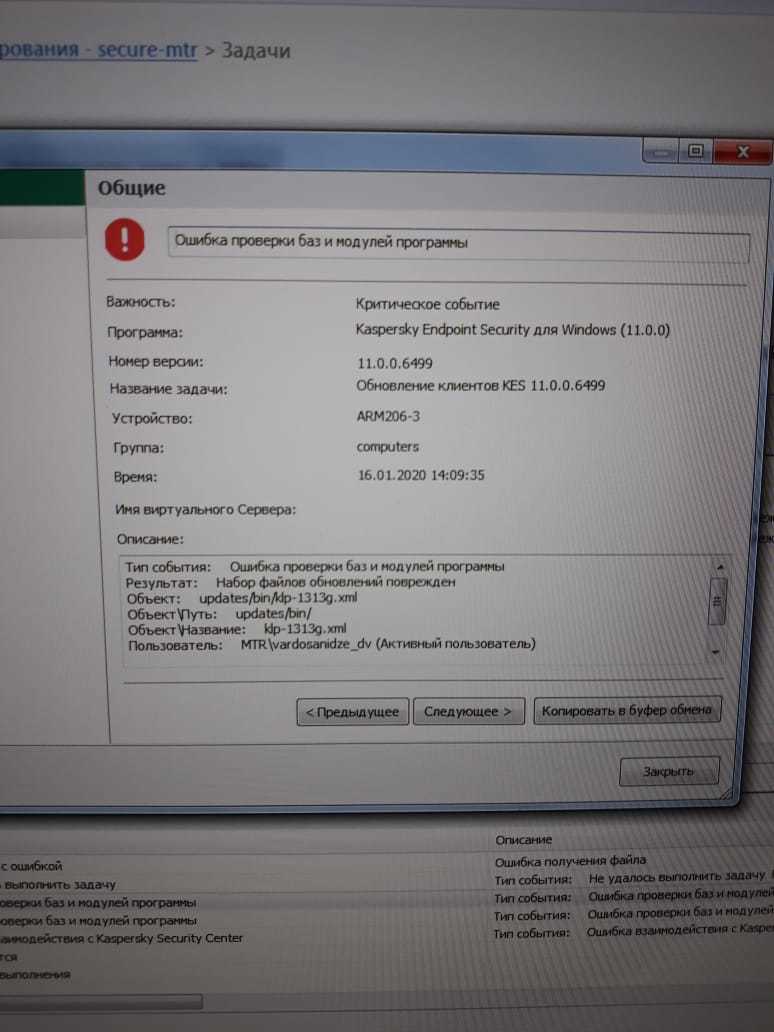The height and width of the screenshot is (1032, 774).
Task: Click 'Тип события' line in description box
Action: [315, 566]
